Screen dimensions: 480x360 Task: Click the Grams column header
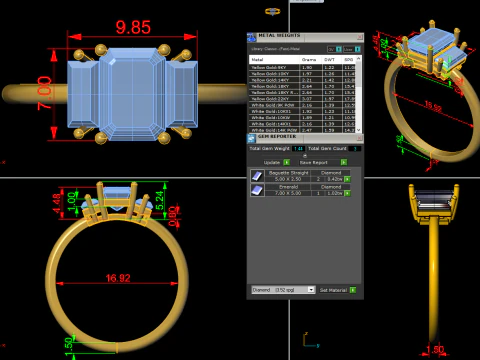click(x=310, y=60)
